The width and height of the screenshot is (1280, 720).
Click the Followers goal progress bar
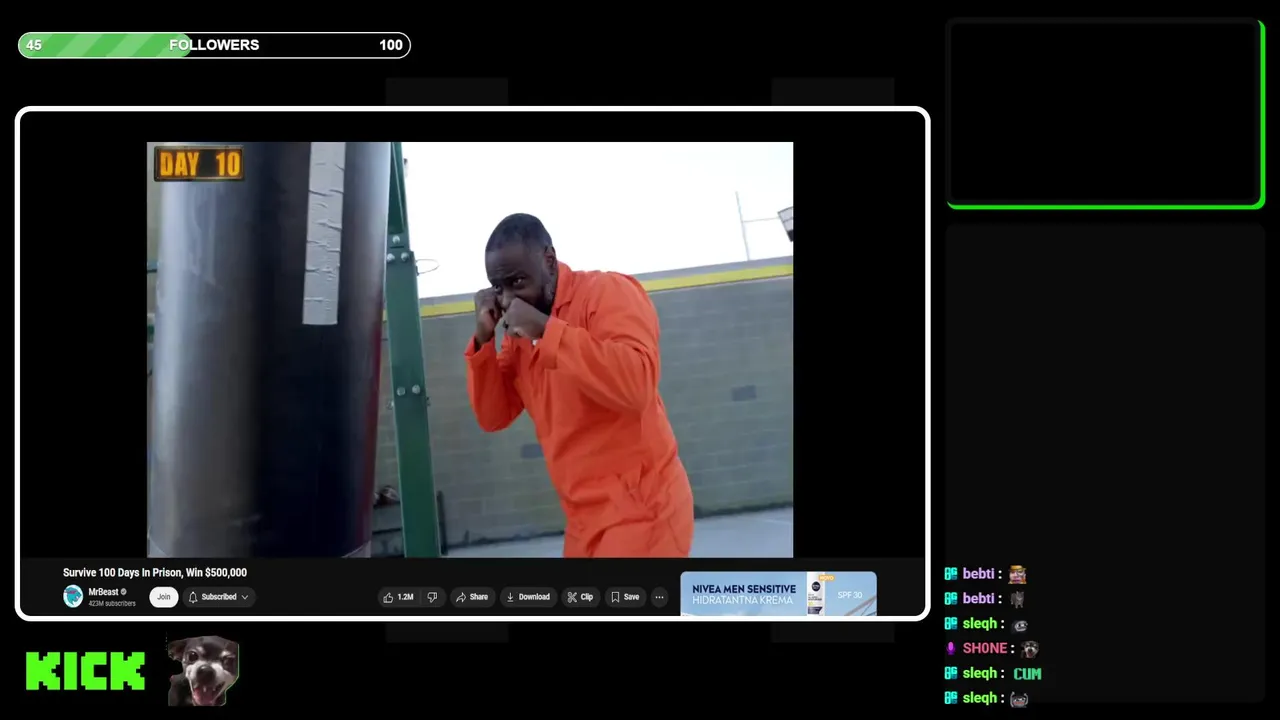point(214,45)
